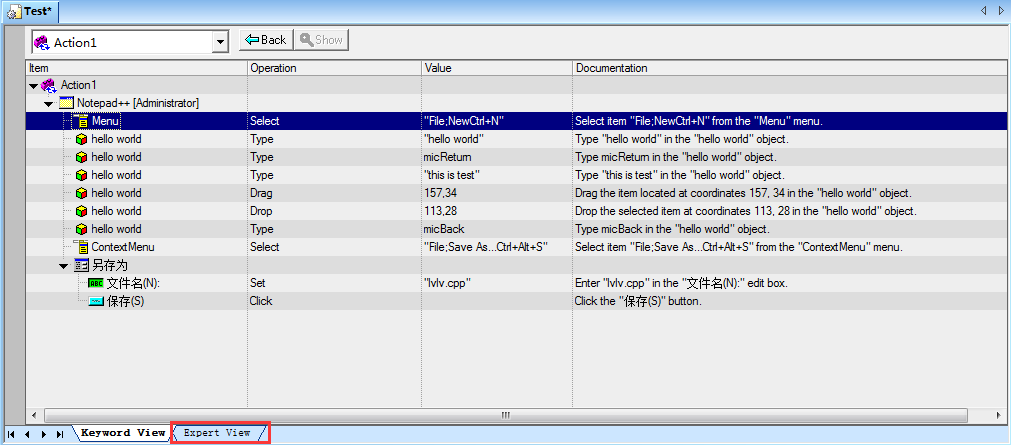Collapse the Action1 tree node
Screen dimensions: 1011x445
click(34, 85)
